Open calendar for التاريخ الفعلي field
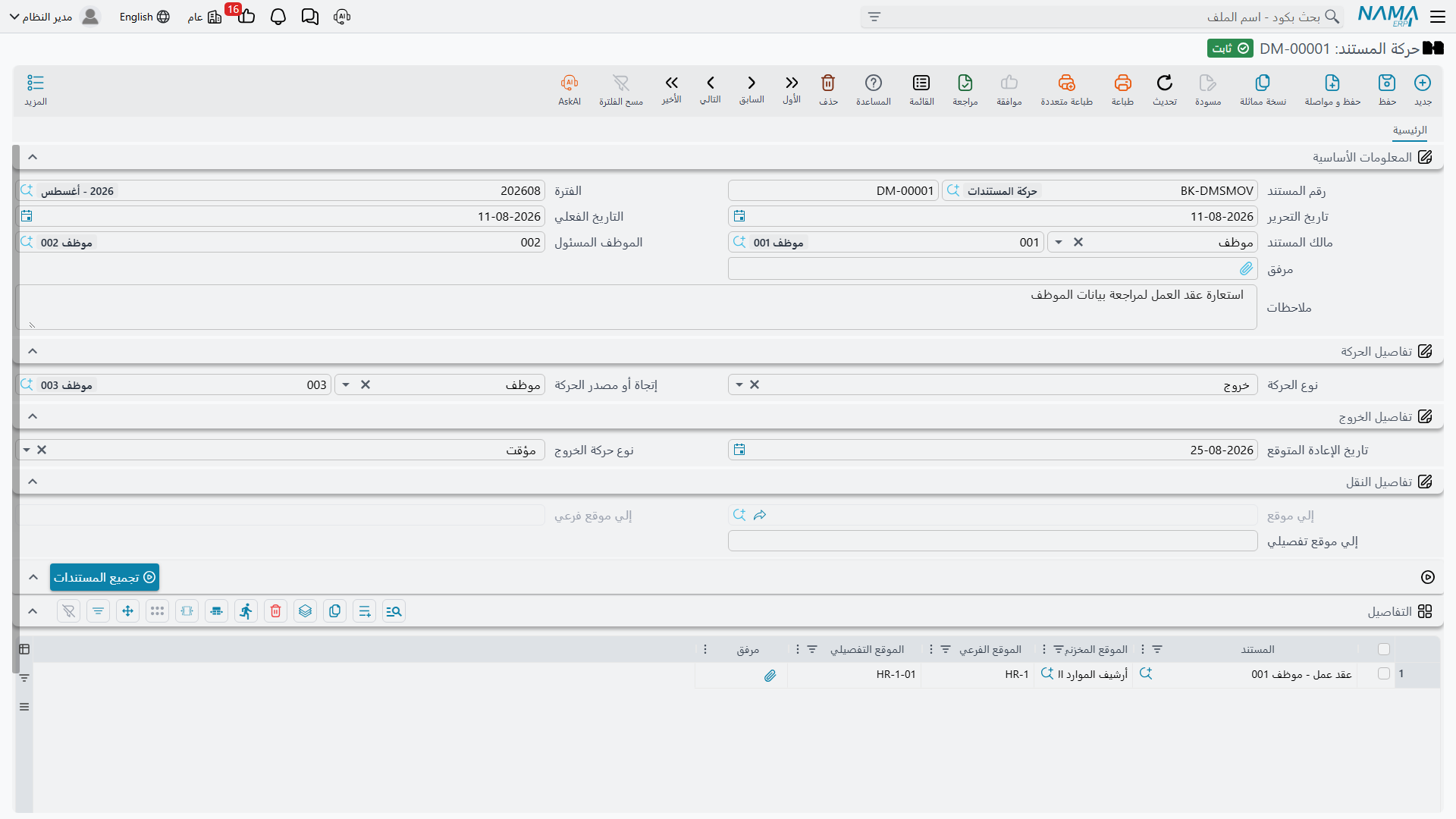Viewport: 1456px width, 819px height. (27, 216)
